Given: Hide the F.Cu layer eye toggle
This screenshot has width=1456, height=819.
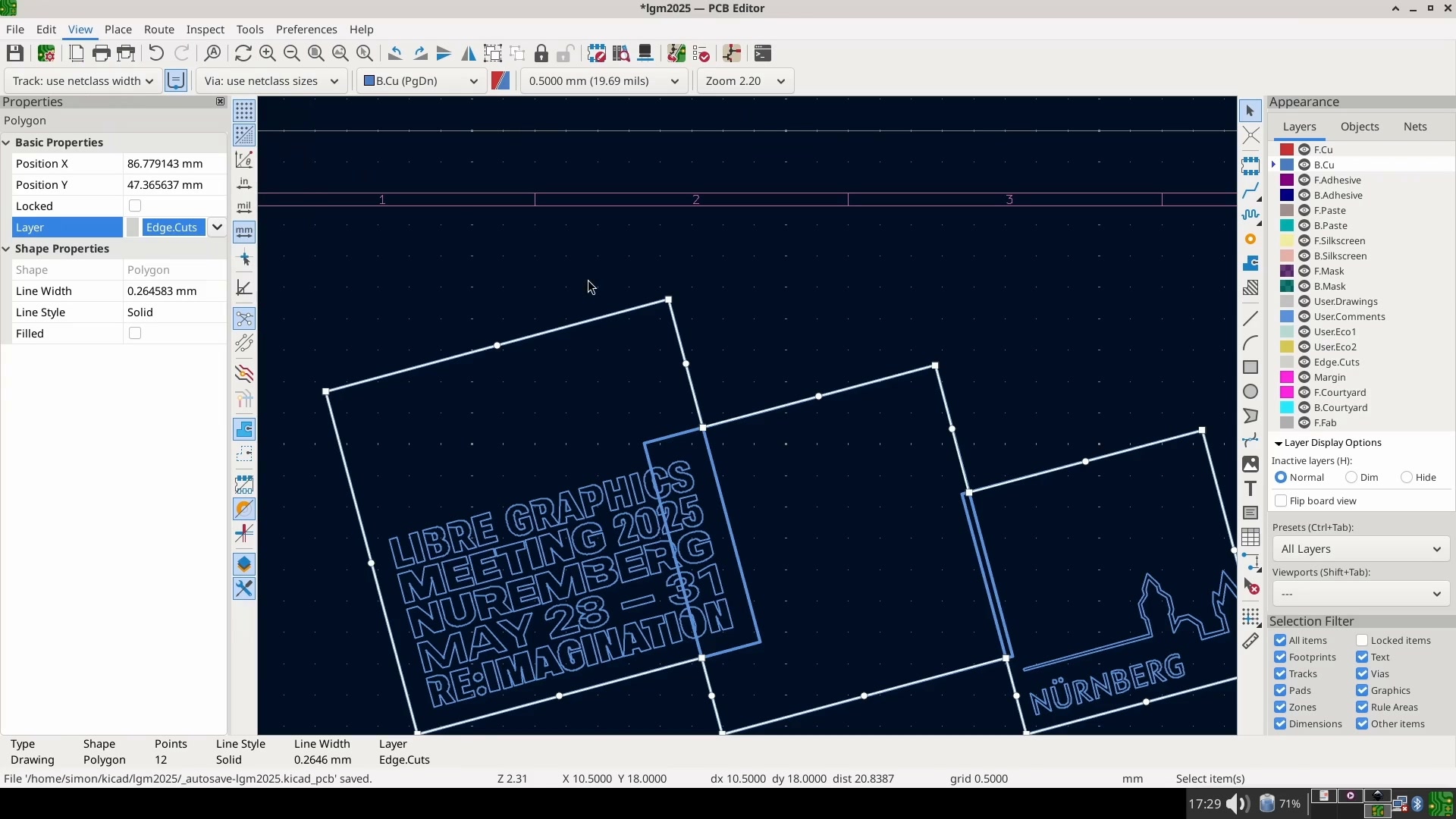Looking at the screenshot, I should click(x=1304, y=149).
